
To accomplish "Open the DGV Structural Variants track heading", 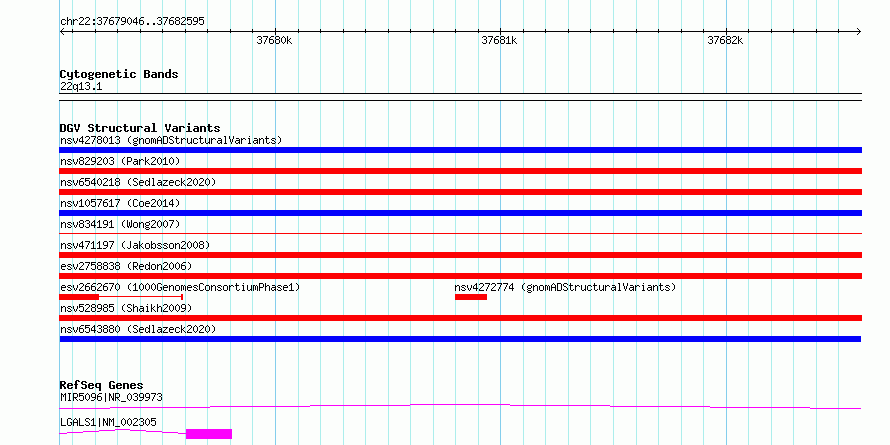I will point(140,128).
